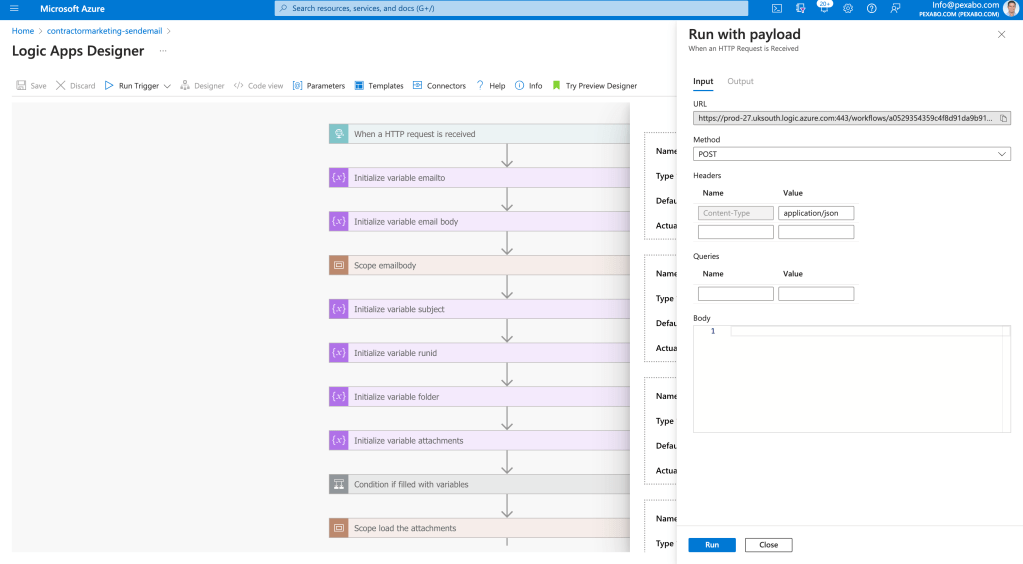The image size is (1023, 564).
Task: Open the ellipsis menu beside Logic Apps Designer
Action: coord(163,51)
